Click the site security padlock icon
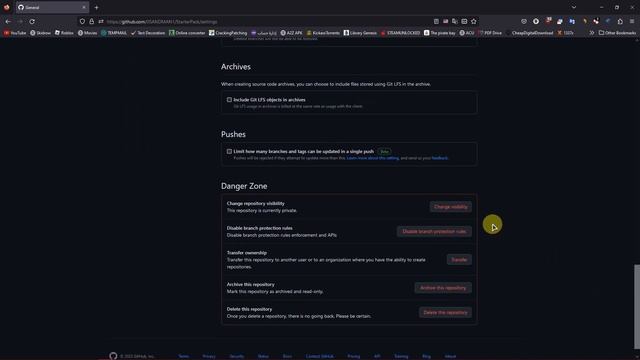The height and width of the screenshot is (360, 640). pos(92,21)
